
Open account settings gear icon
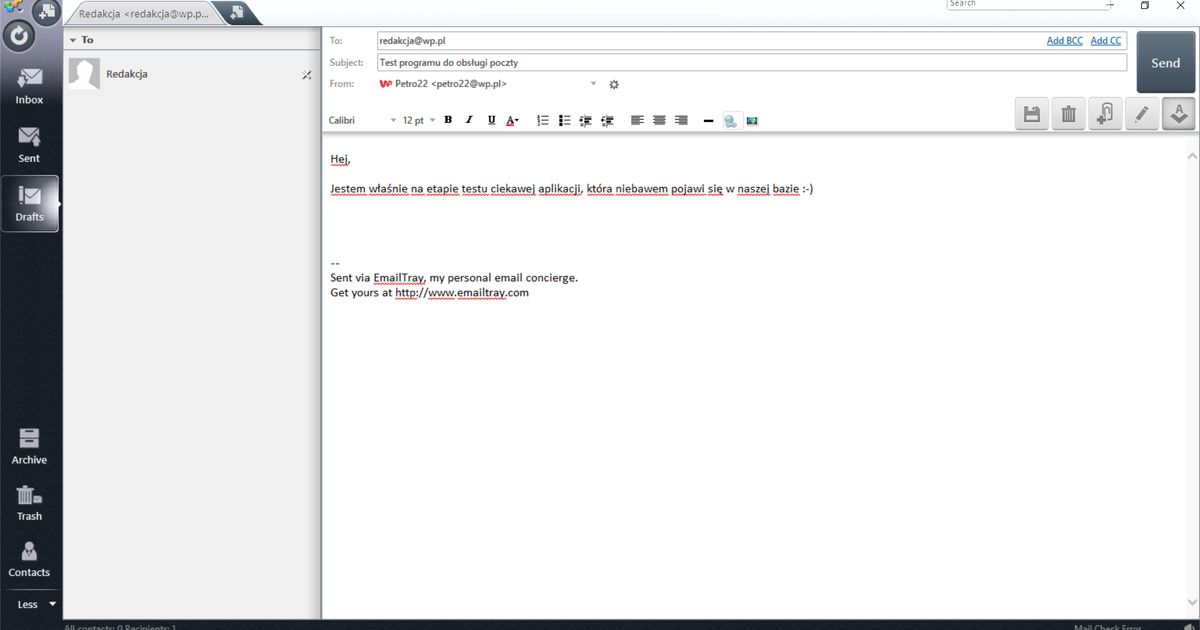click(614, 84)
